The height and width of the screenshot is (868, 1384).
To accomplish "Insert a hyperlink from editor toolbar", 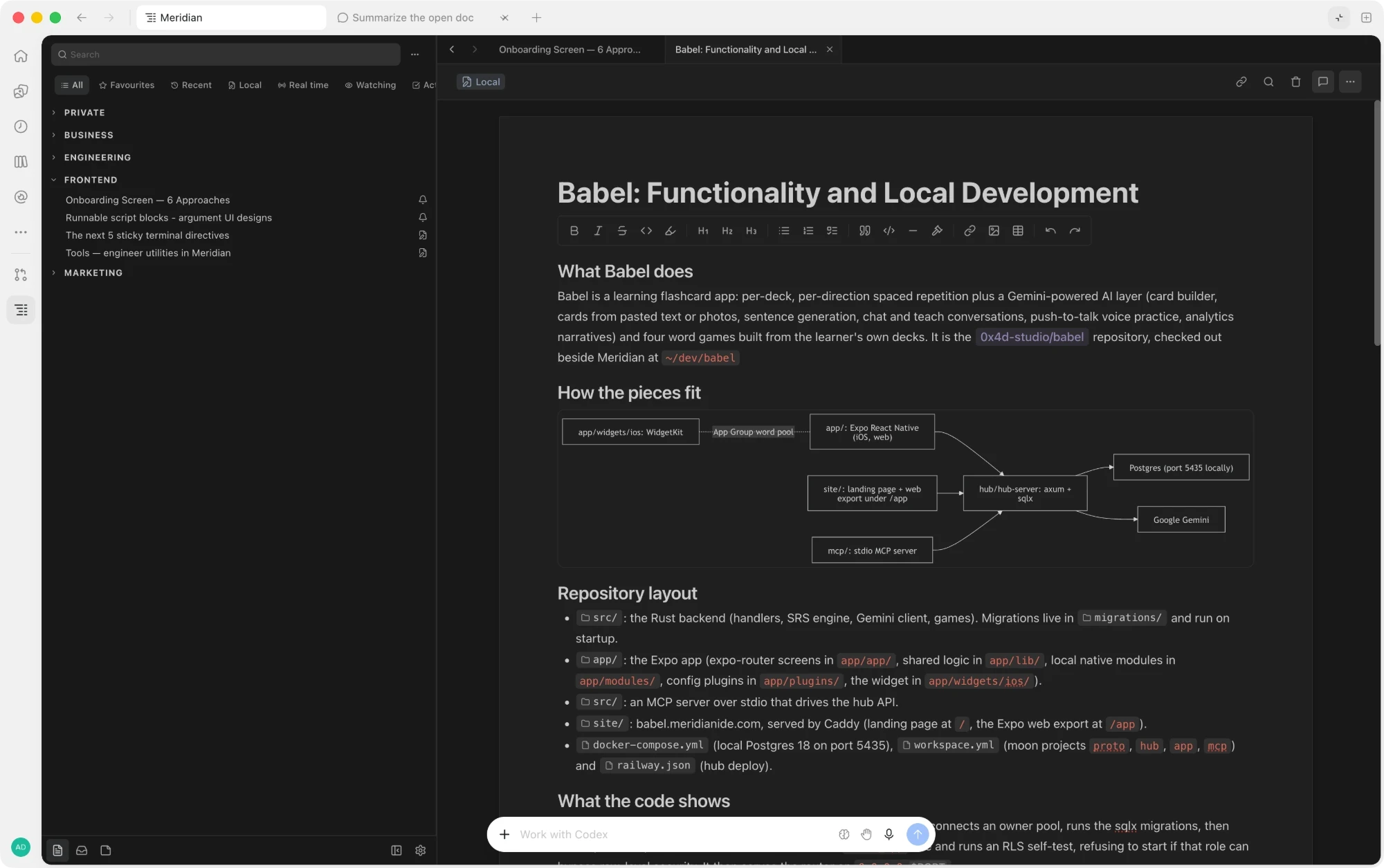I will (x=969, y=231).
